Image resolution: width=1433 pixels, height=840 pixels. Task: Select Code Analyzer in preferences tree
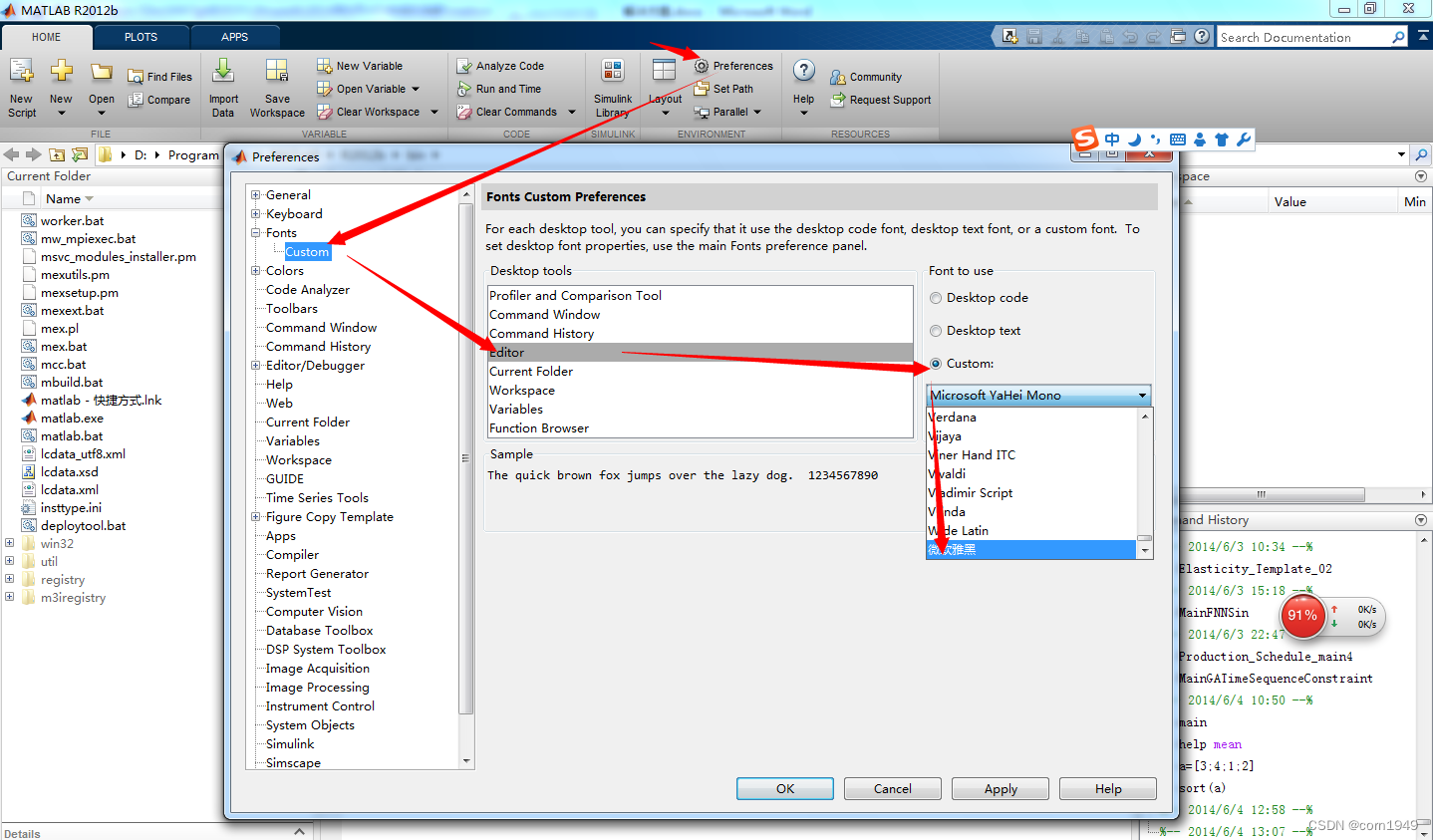coord(308,290)
